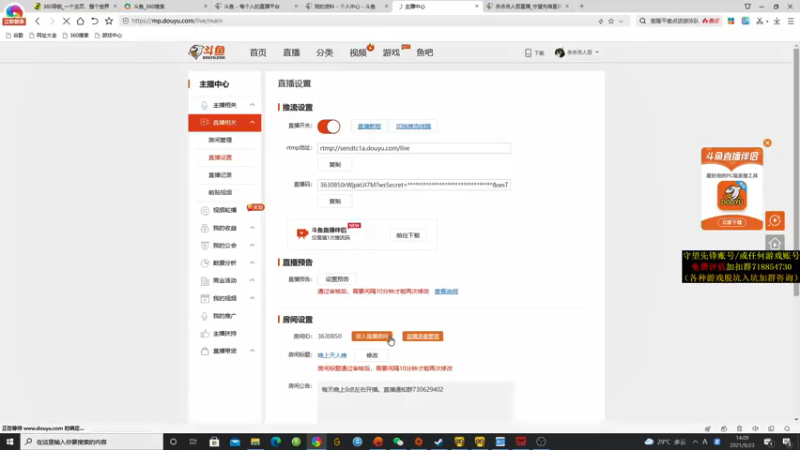800x450 pixels.
Task: Click the rtmp address field
Action: tap(414, 148)
